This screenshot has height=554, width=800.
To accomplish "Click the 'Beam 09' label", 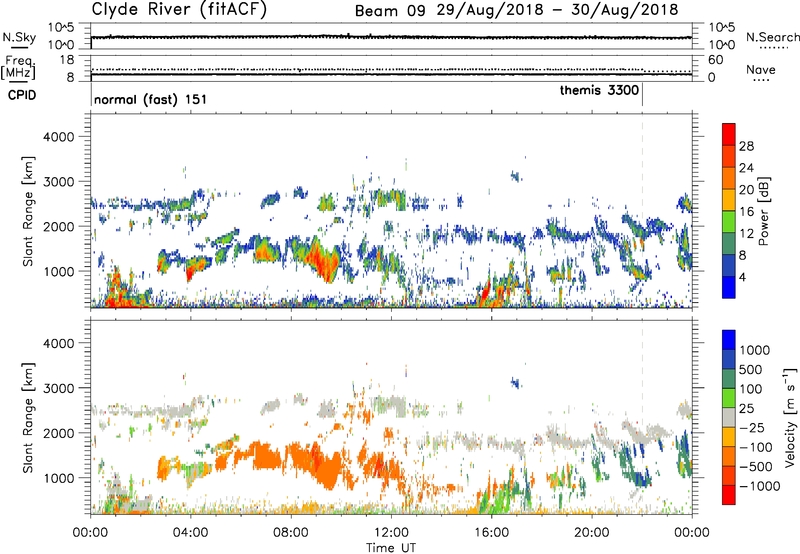I will click(x=390, y=11).
